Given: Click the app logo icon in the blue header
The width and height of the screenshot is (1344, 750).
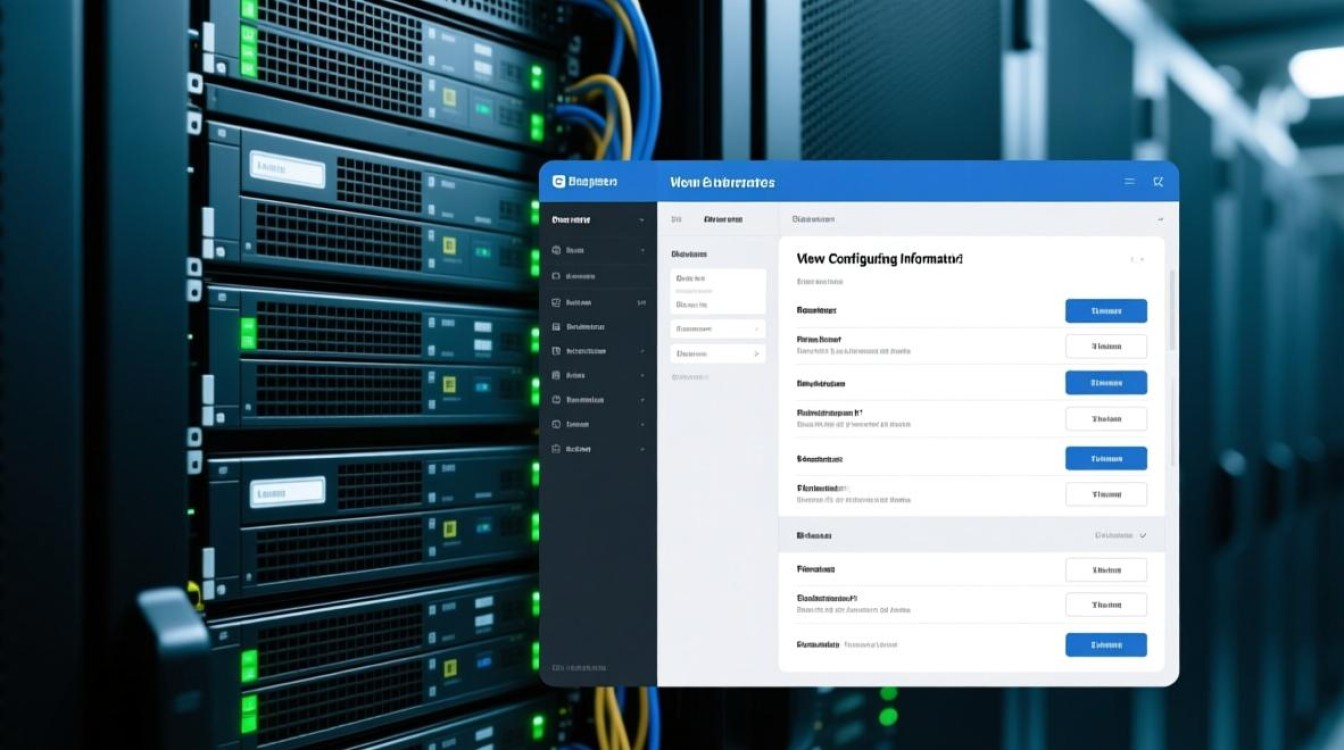Looking at the screenshot, I should (x=559, y=182).
